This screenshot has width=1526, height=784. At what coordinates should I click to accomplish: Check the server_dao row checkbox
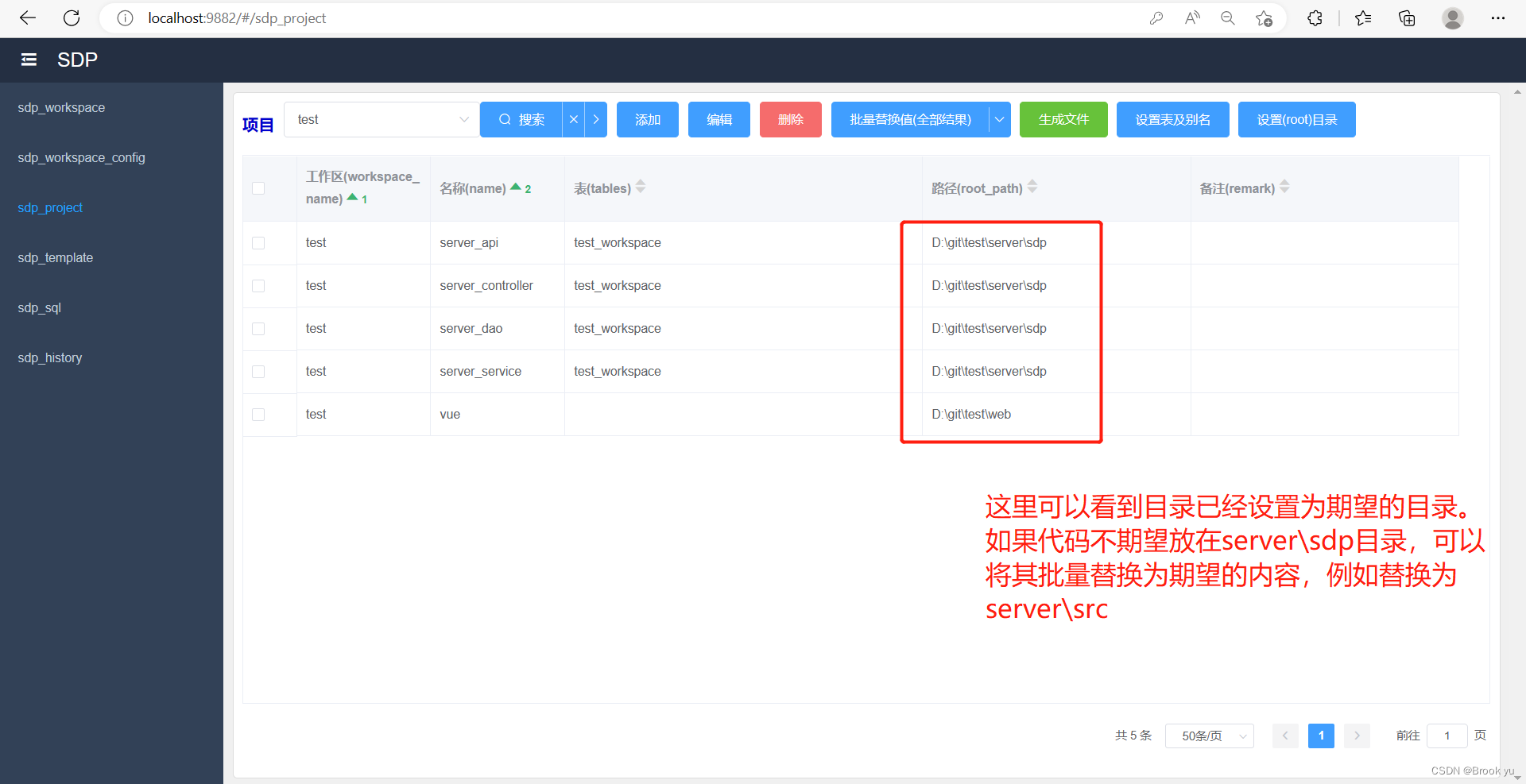(x=258, y=329)
